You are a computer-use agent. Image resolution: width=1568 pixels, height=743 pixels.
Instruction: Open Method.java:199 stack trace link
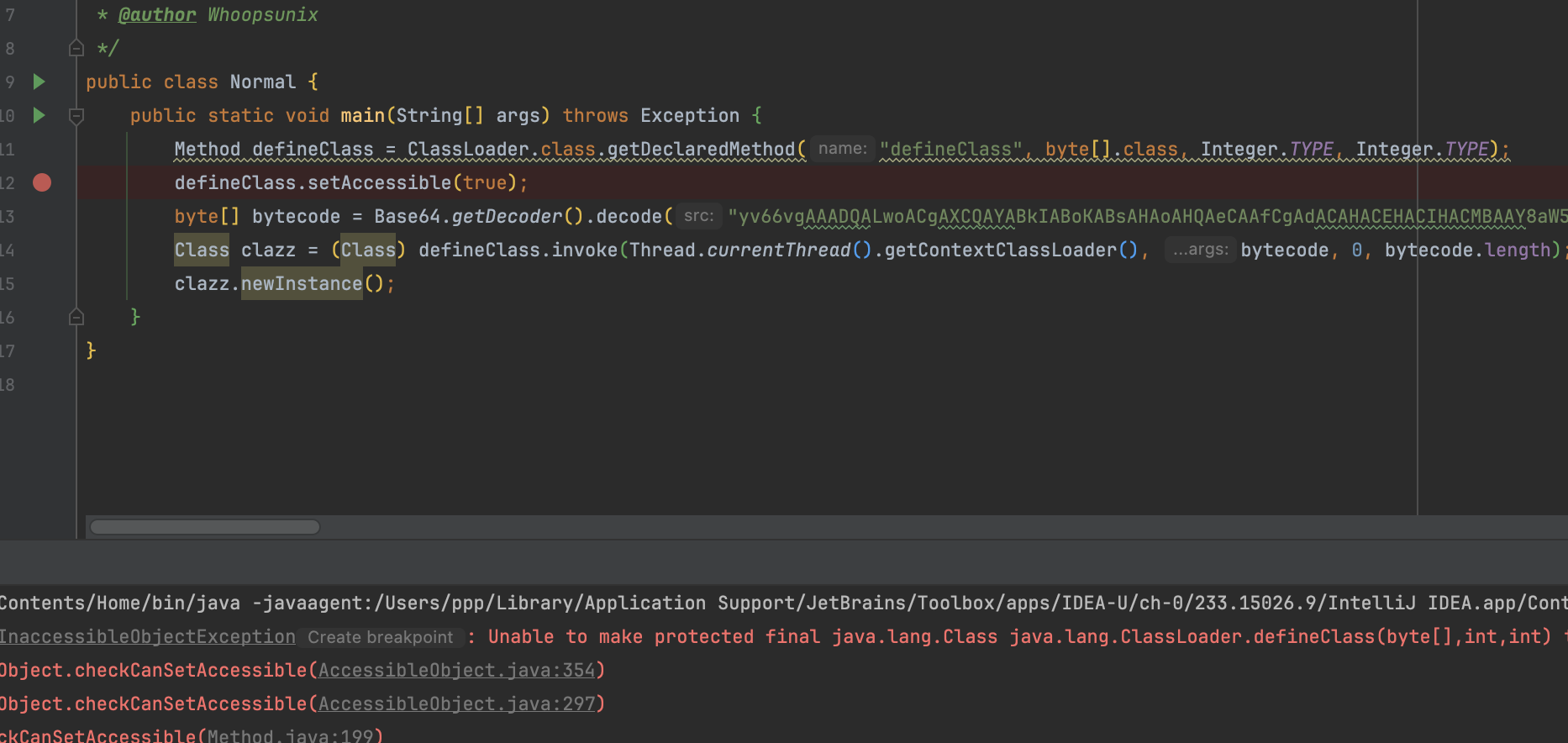(x=290, y=736)
